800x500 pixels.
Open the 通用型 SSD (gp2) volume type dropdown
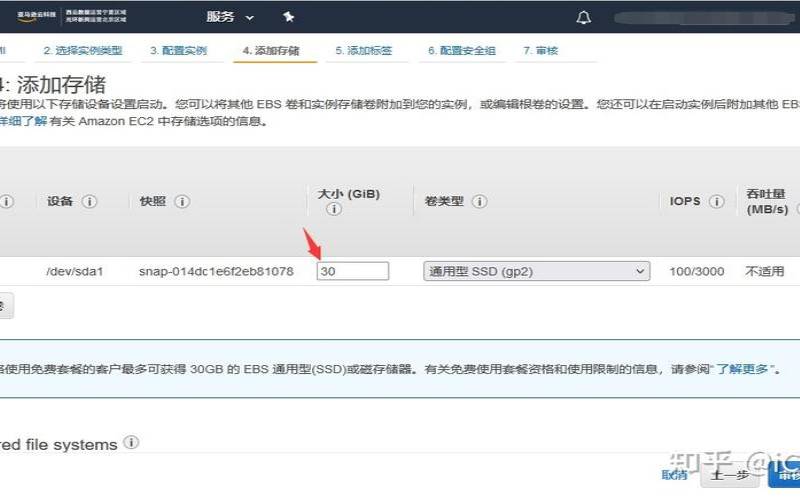pos(536,271)
